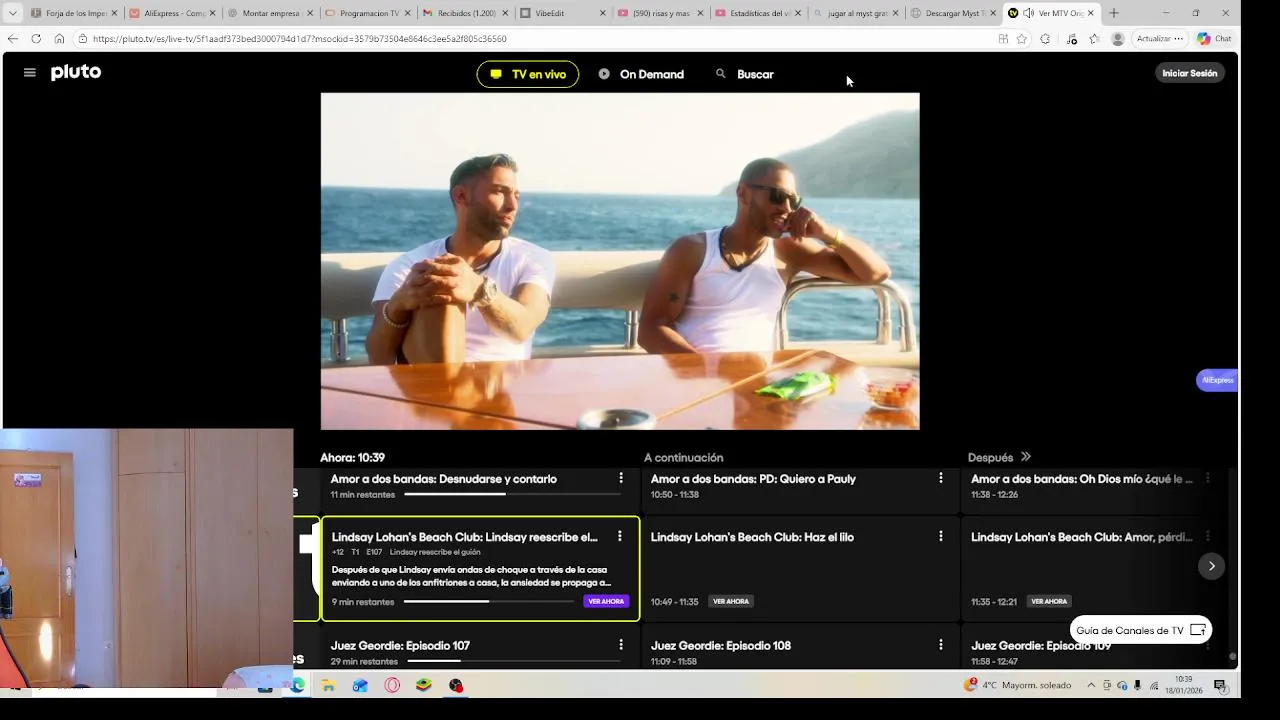Select the TV en vivo tab
This screenshot has width=1280, height=720.
pos(528,74)
